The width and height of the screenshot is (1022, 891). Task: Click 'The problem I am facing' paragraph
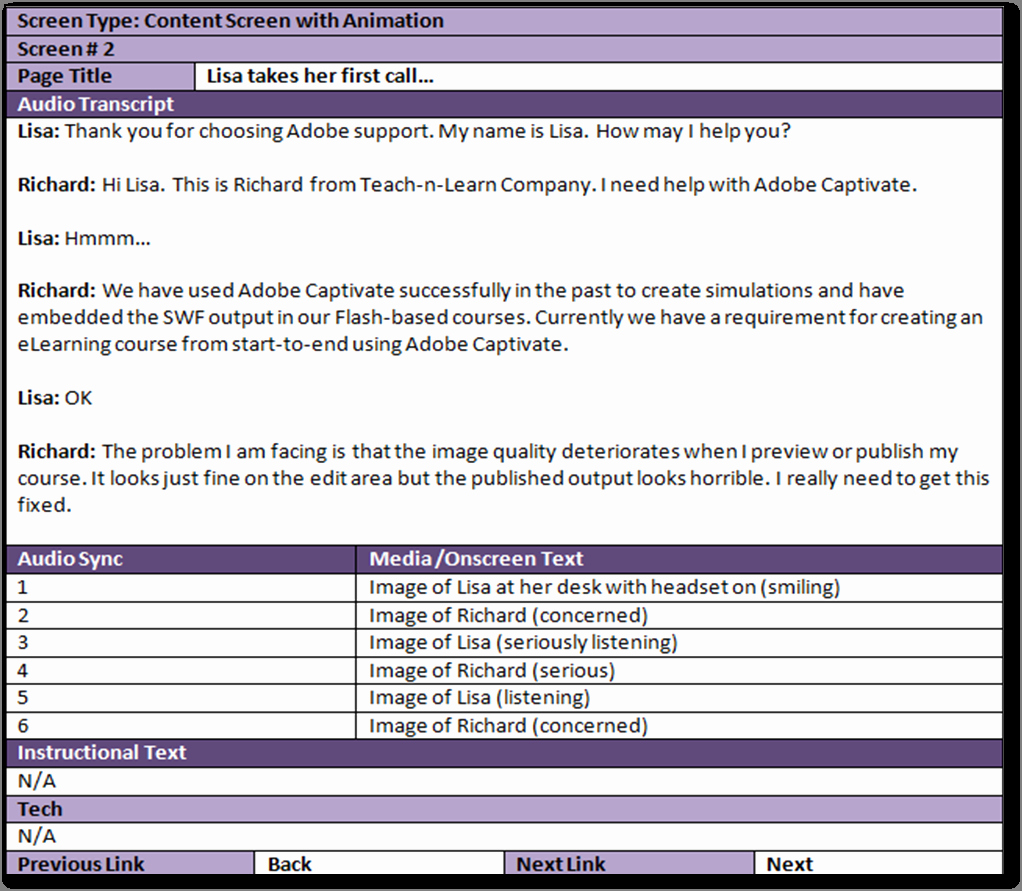pyautogui.click(x=503, y=478)
